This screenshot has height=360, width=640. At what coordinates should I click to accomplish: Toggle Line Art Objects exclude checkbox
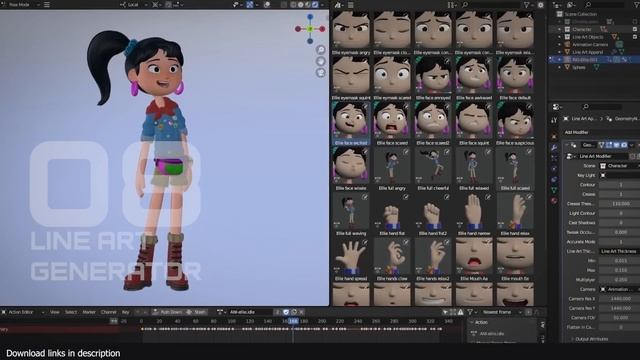click(x=635, y=37)
